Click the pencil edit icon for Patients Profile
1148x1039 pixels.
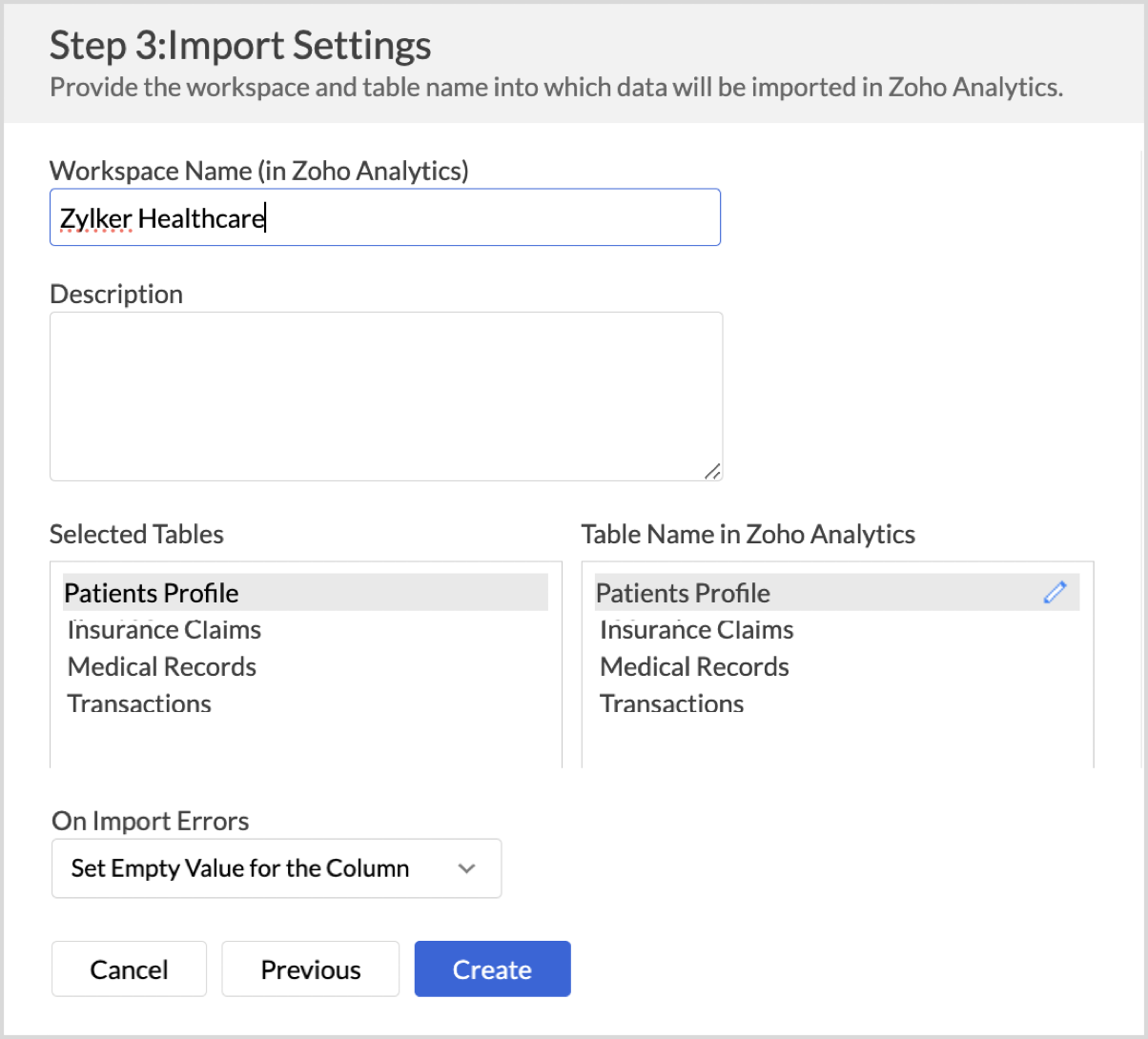click(1054, 592)
